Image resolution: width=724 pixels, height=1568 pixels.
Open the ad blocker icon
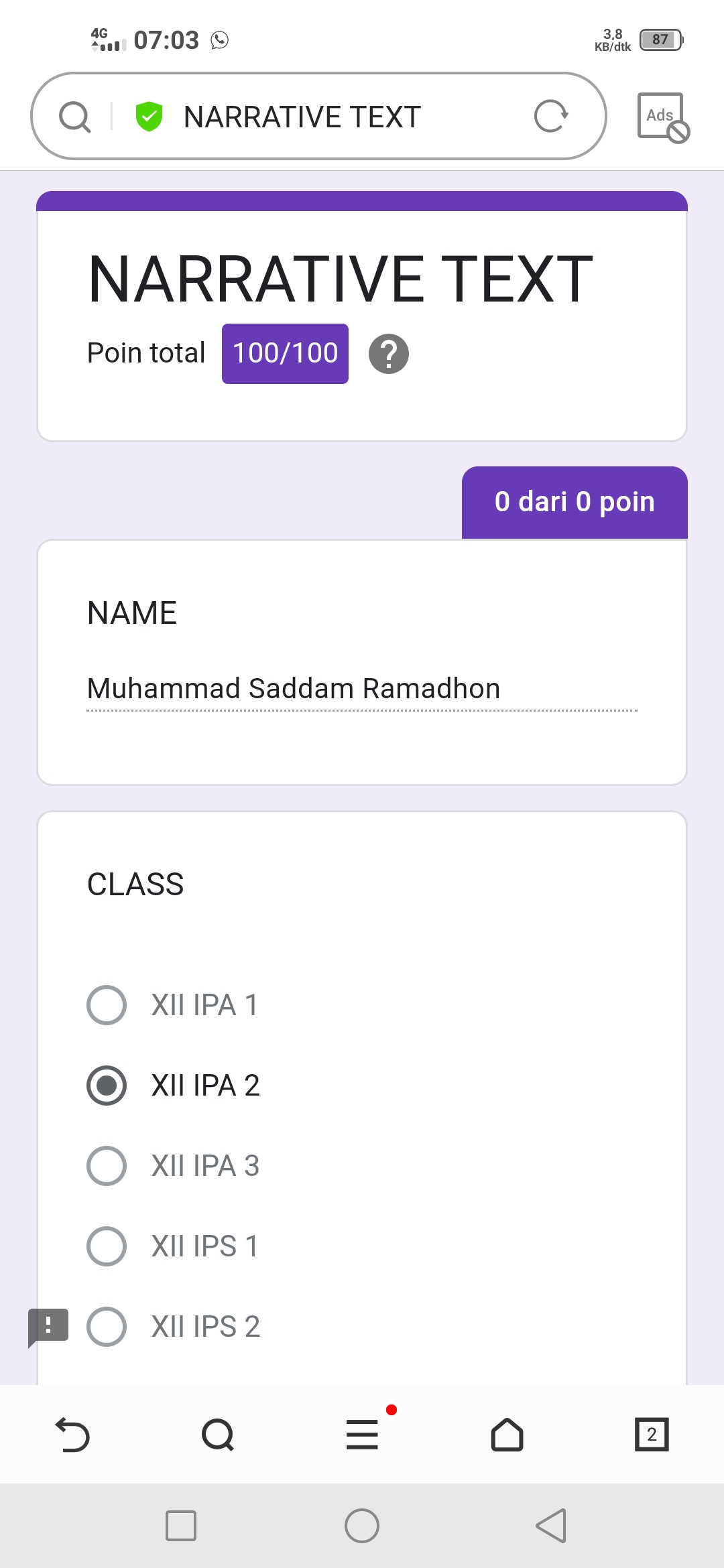pos(662,117)
